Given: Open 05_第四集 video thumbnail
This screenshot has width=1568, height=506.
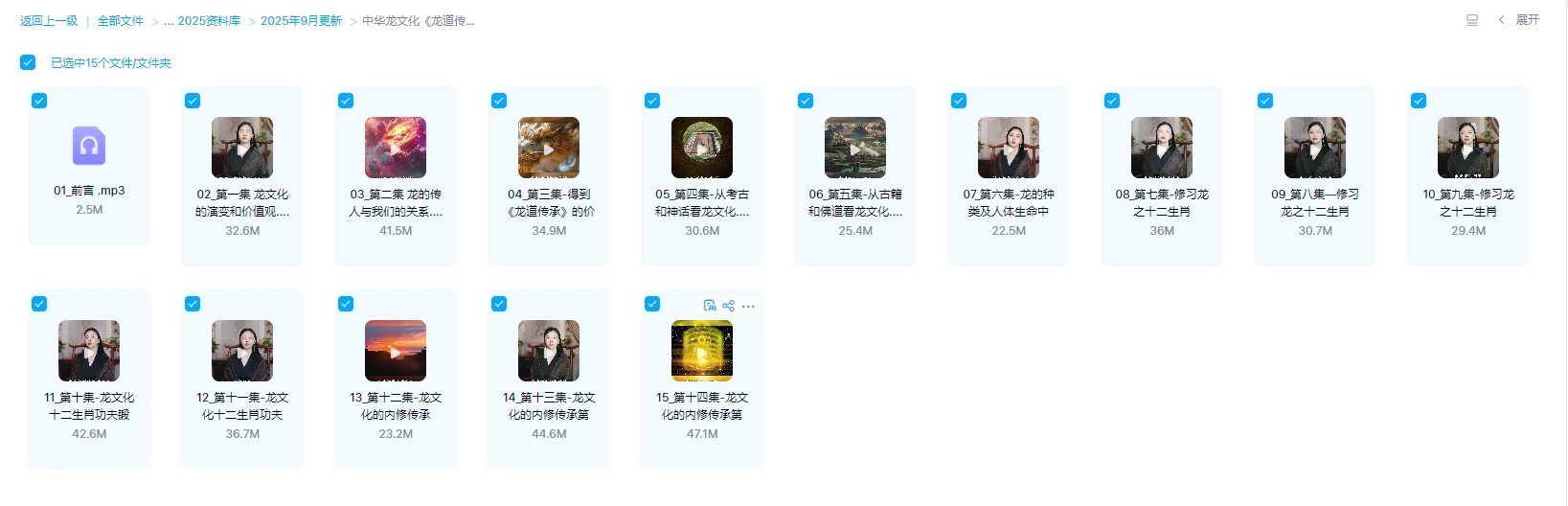Looking at the screenshot, I should click(702, 148).
